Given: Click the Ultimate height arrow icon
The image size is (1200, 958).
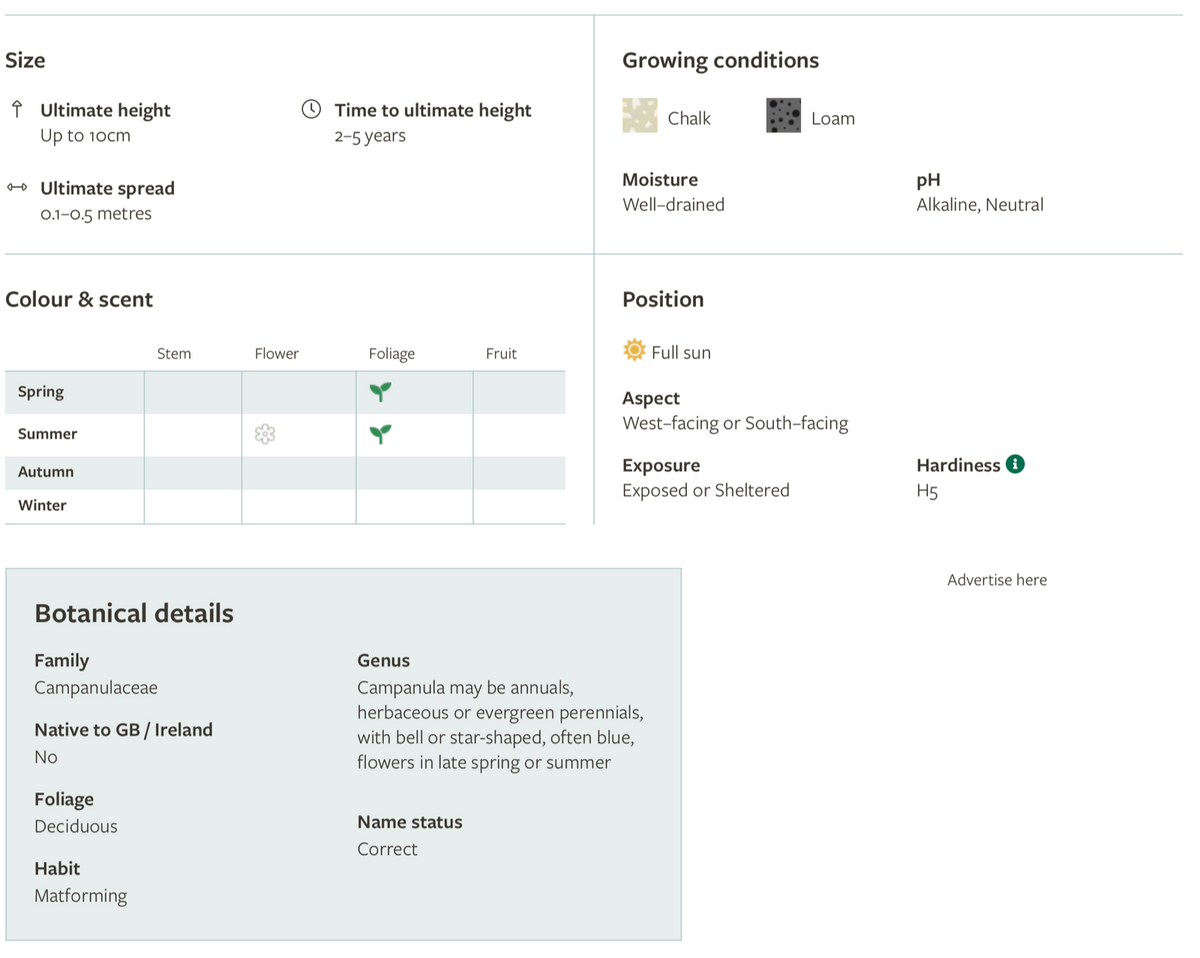Looking at the screenshot, I should [x=17, y=109].
